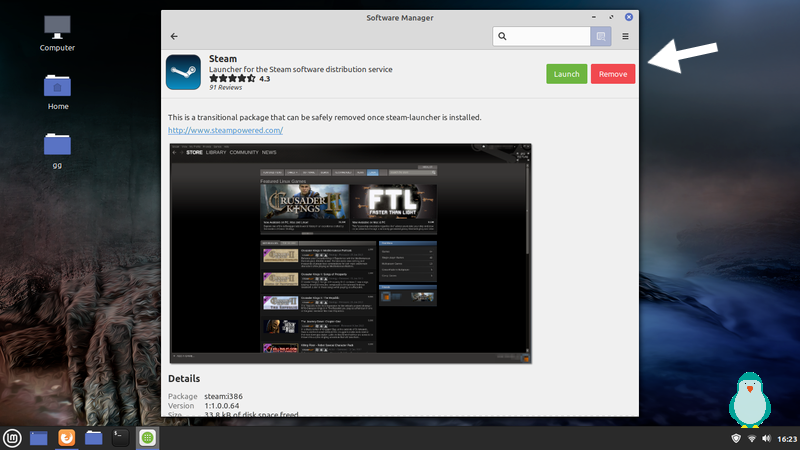800x450 pixels.
Task: Open the hamburger menu in Software Manager
Action: pos(625,36)
